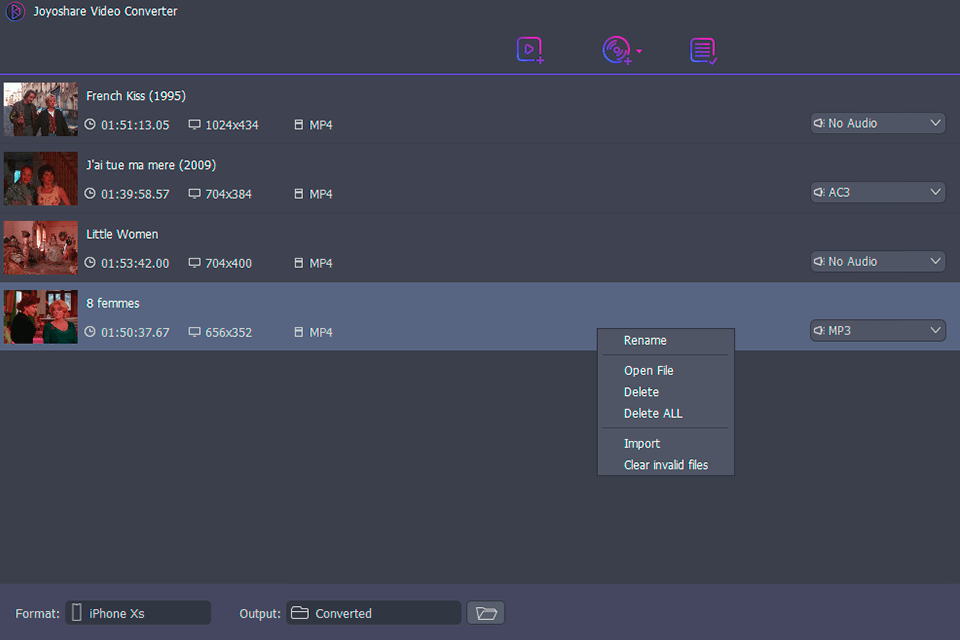Open Little Women's No Audio dropdown
The height and width of the screenshot is (640, 960).
click(877, 261)
